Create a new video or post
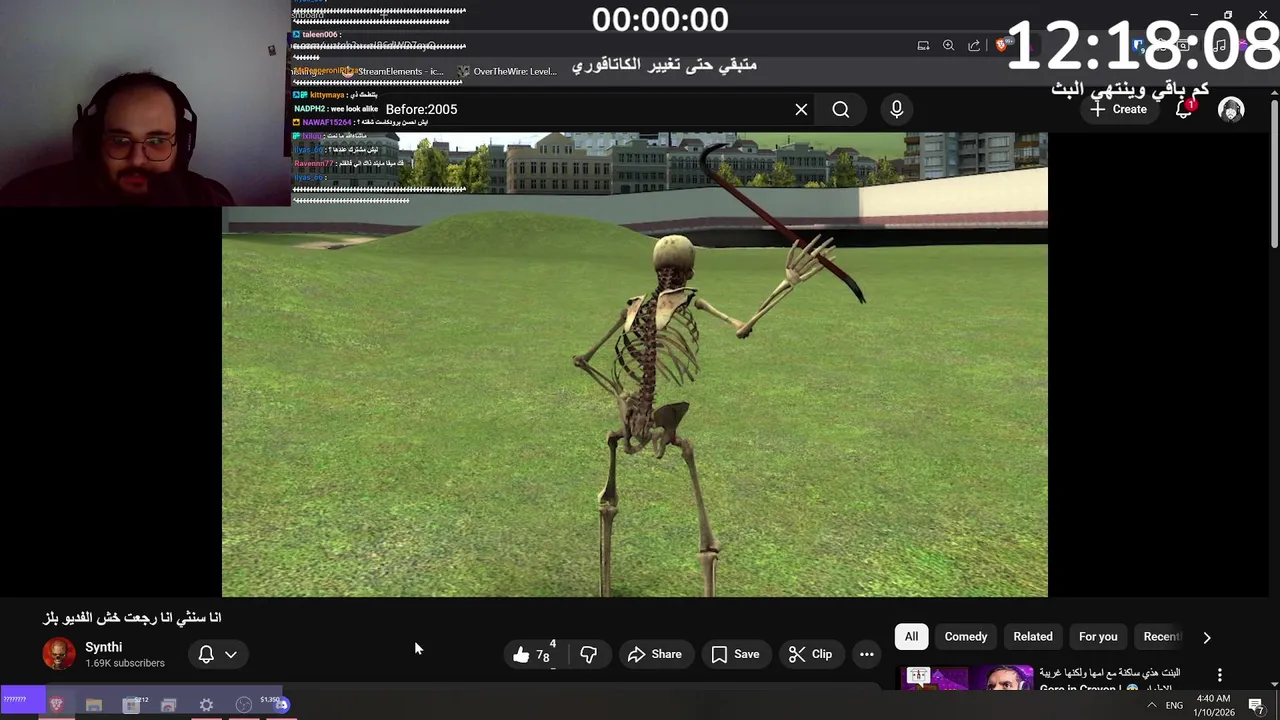This screenshot has height=720, width=1280. [x=1119, y=109]
